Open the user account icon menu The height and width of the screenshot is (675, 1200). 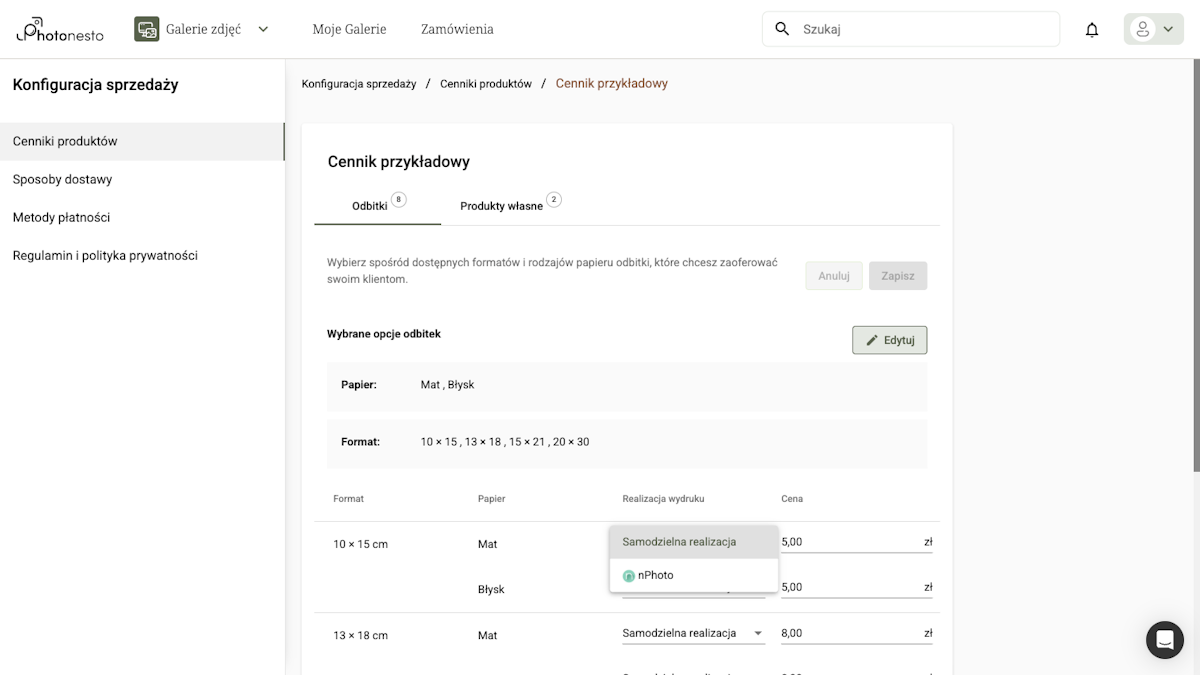tap(1143, 29)
